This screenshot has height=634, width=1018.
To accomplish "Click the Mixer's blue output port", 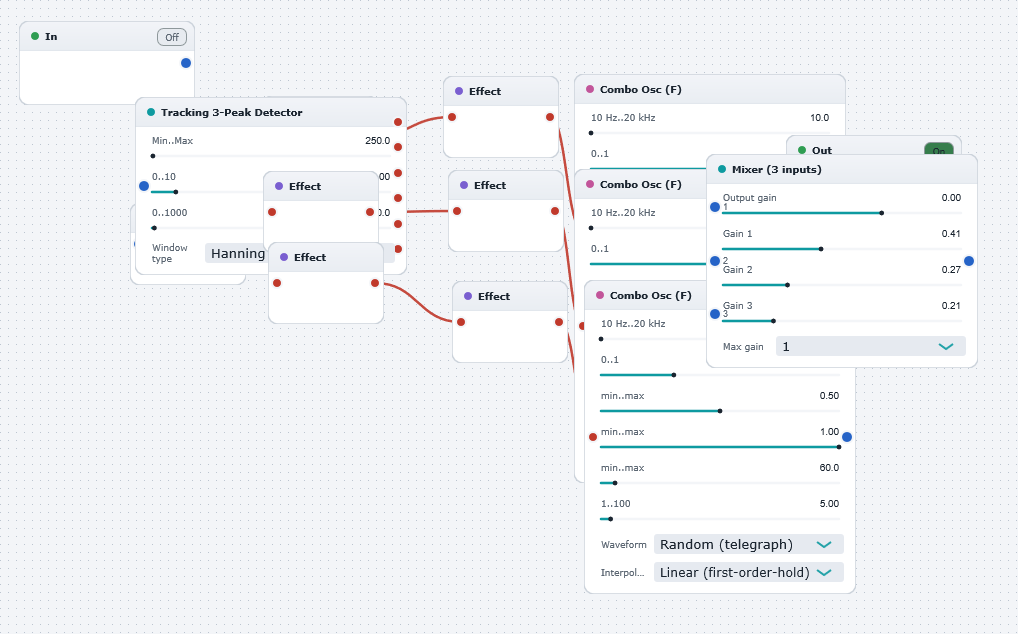I will (x=969, y=261).
